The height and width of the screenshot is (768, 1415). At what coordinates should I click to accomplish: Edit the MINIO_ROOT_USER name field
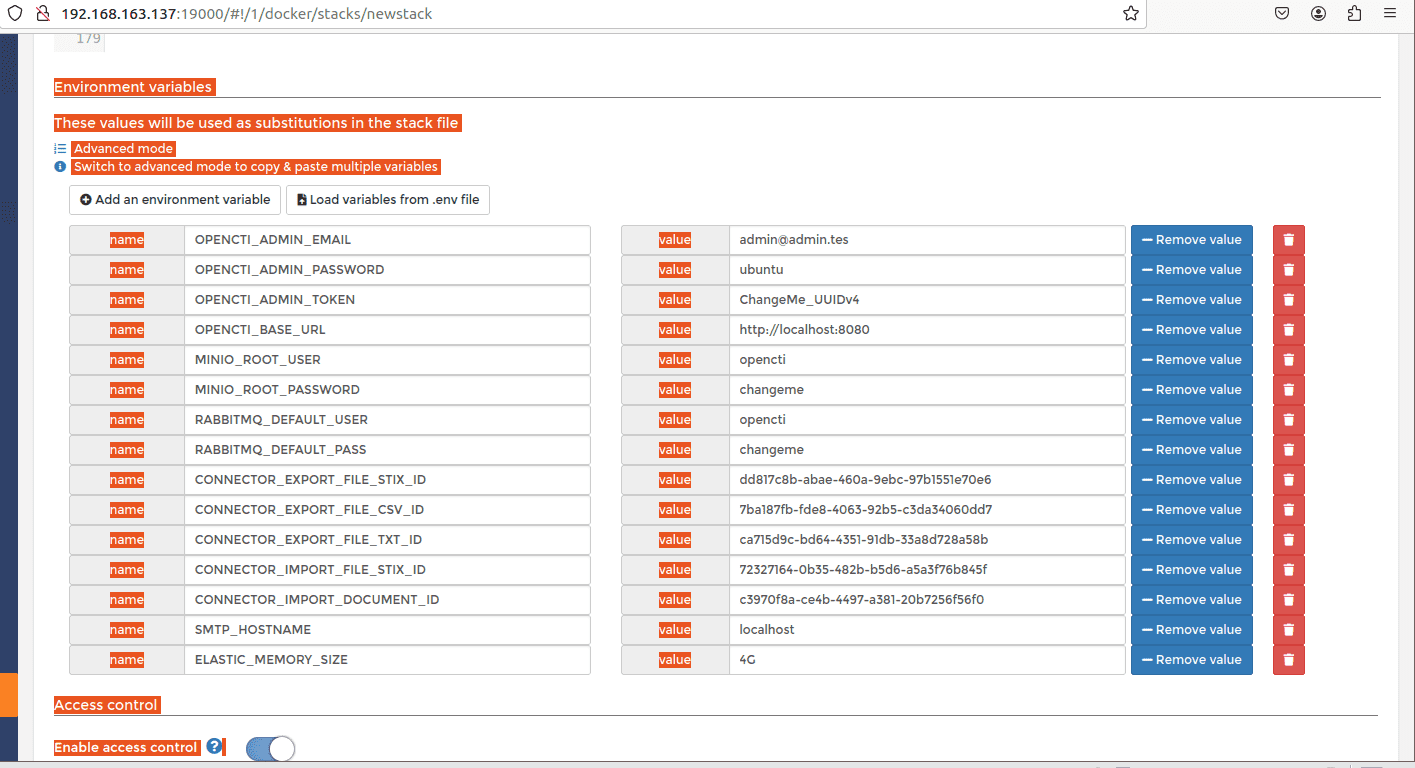(387, 360)
